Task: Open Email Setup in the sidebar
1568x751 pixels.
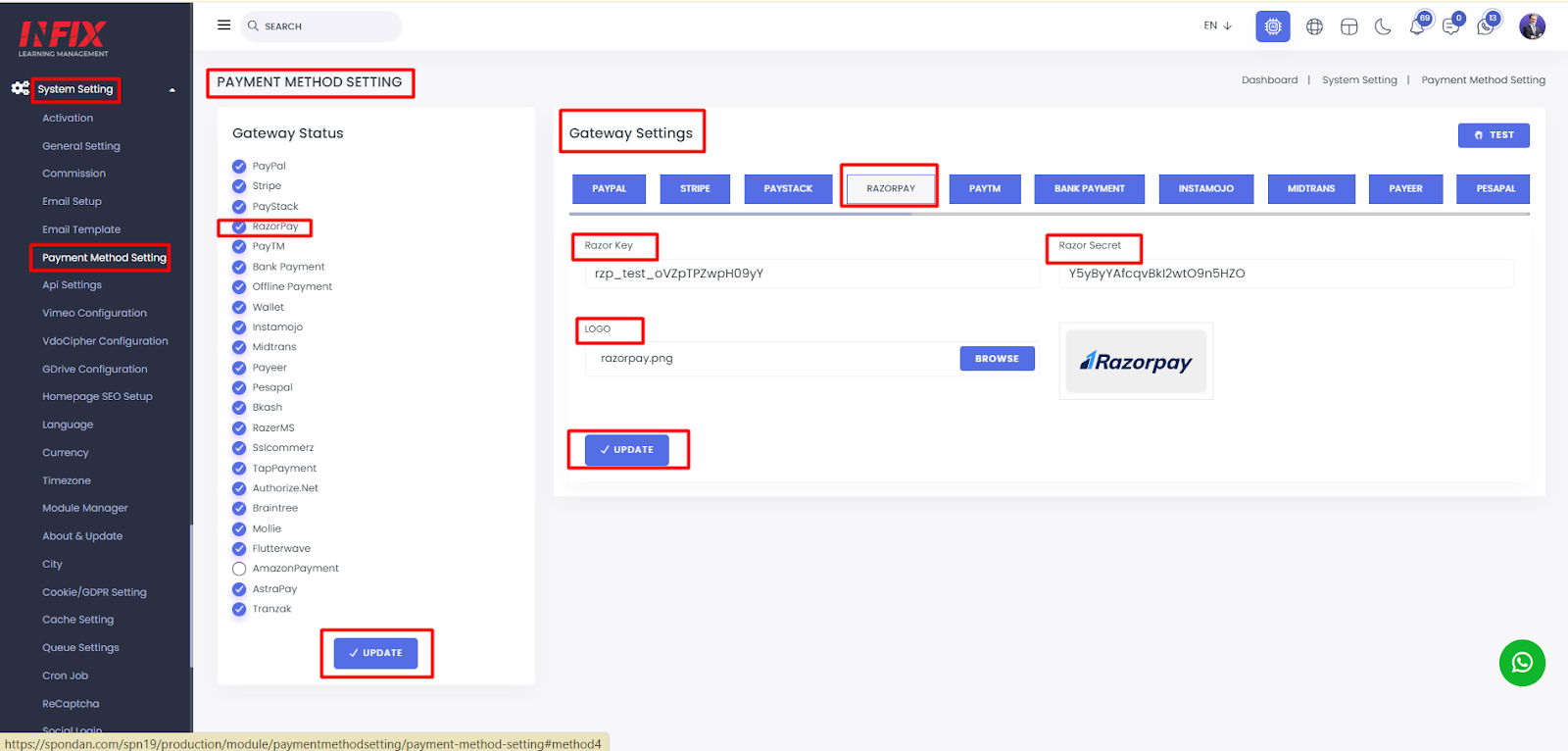Action: (x=72, y=201)
